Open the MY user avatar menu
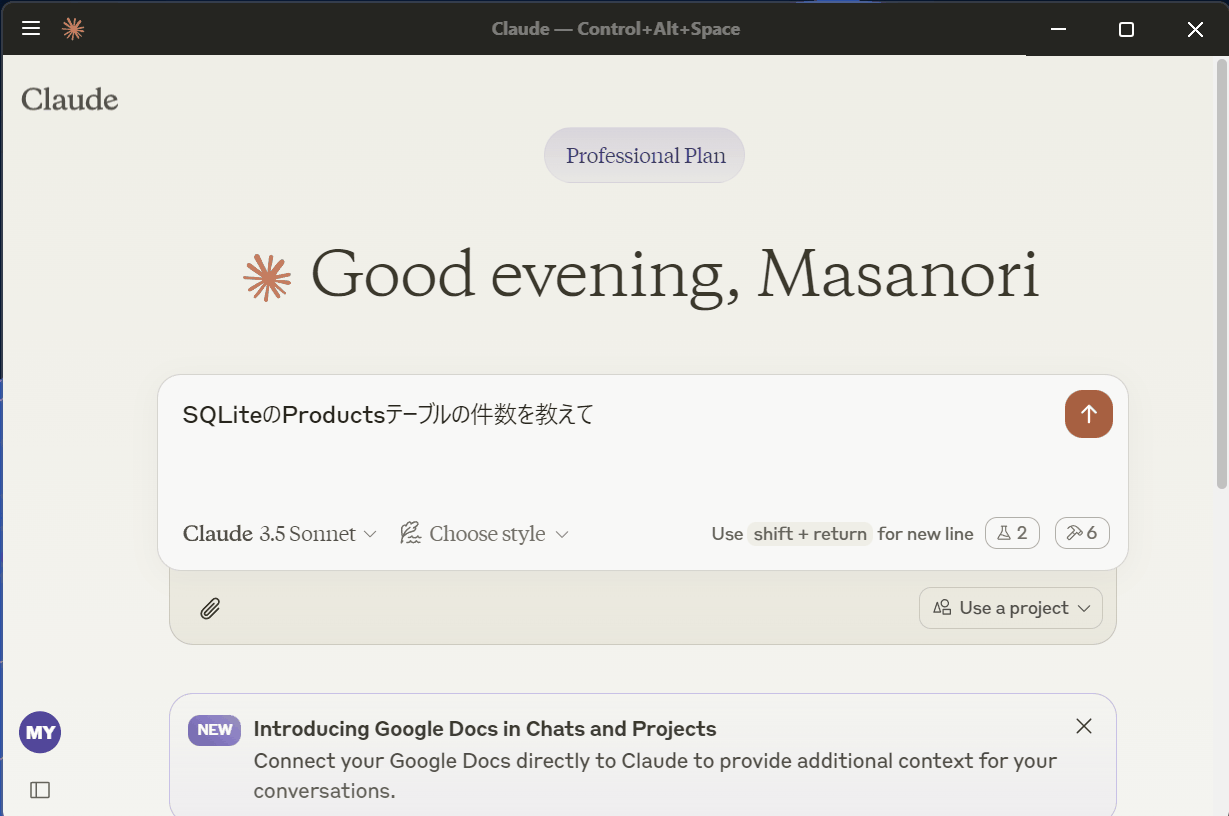 [x=40, y=732]
